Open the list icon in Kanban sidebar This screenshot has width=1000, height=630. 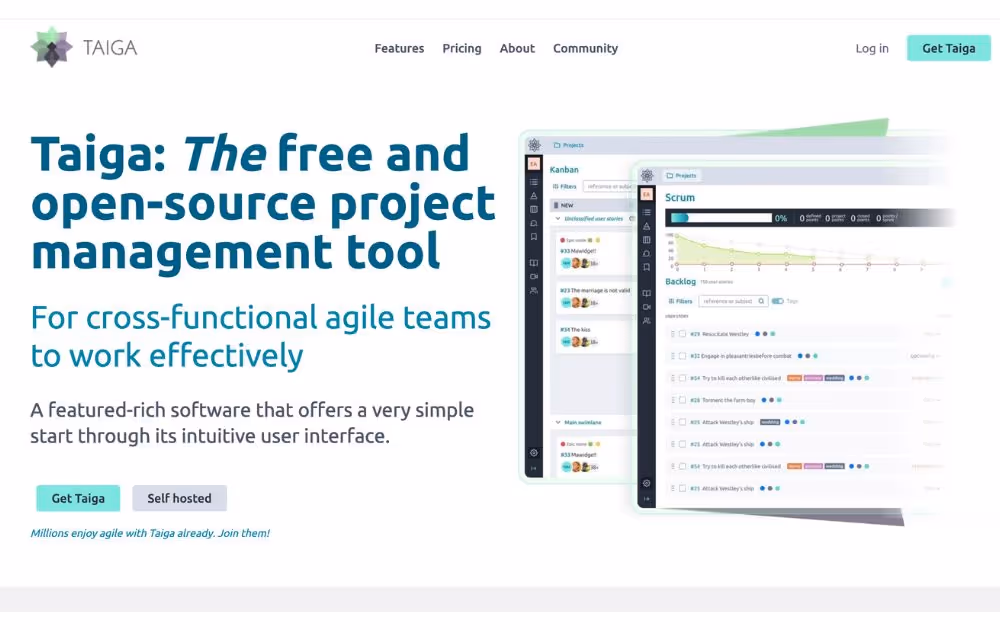tap(534, 182)
